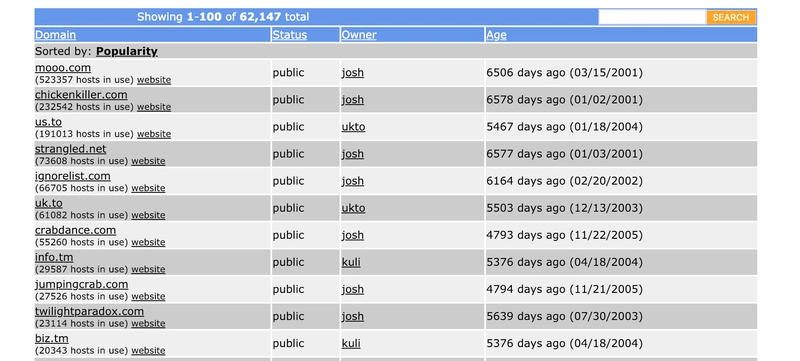
Task: Focus the domain search input field
Action: (652, 17)
